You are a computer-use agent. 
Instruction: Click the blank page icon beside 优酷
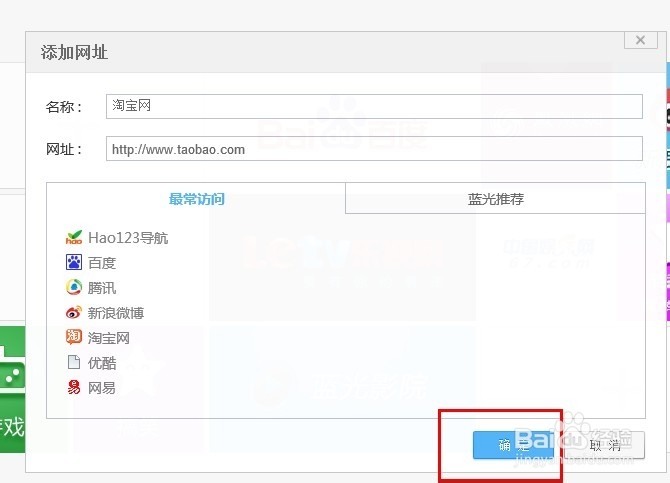point(73,362)
